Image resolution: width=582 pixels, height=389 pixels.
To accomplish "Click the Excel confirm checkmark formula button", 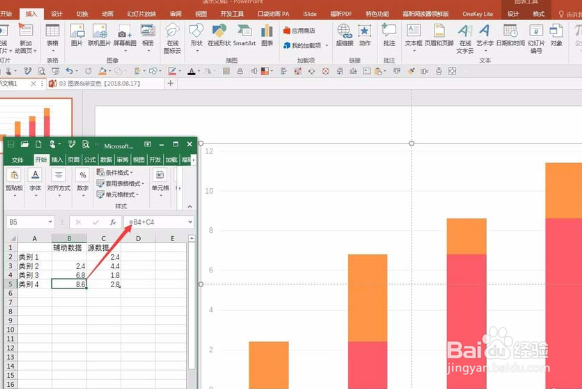I will point(96,222).
